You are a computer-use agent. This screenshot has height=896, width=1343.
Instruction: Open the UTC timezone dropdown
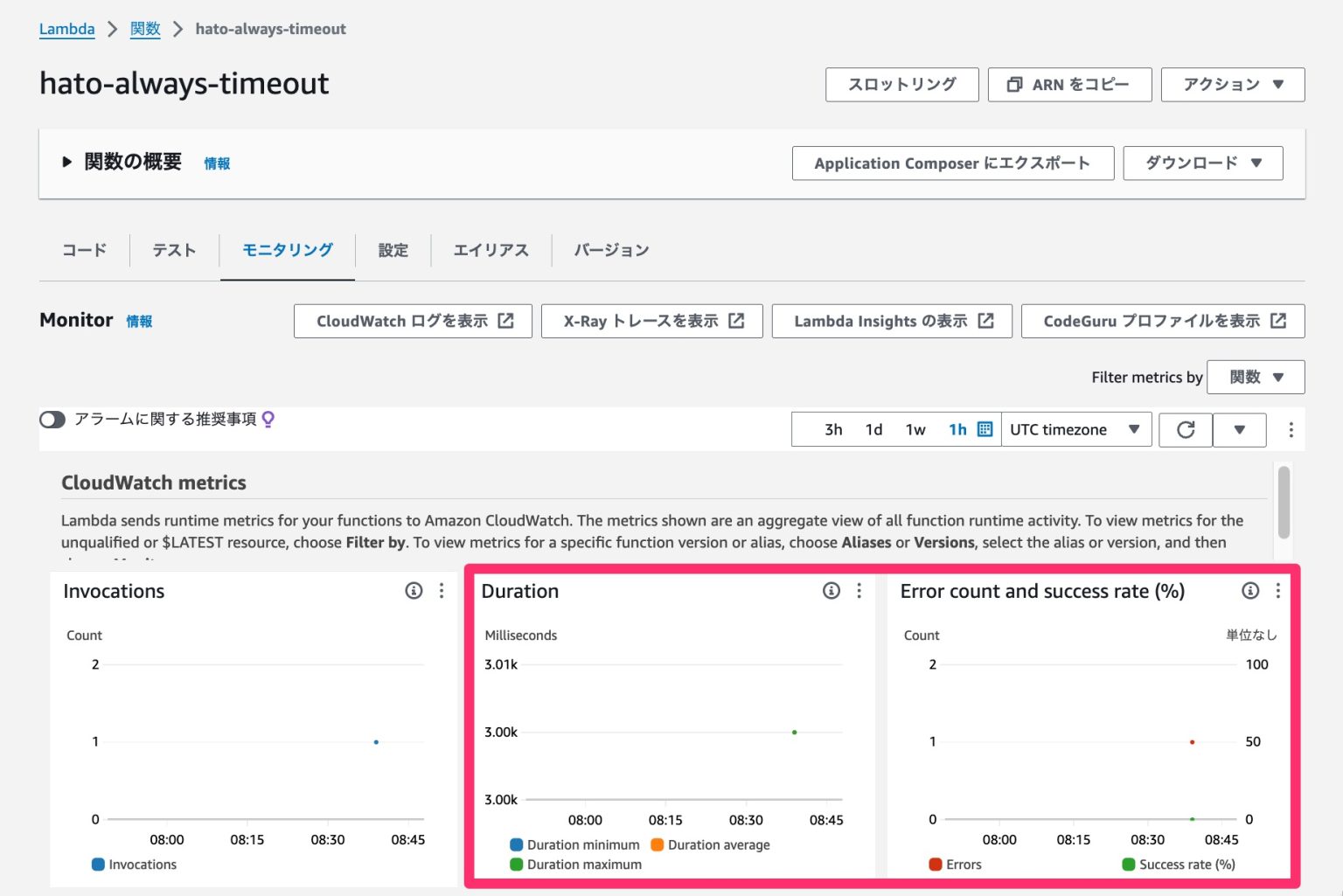(x=1075, y=430)
